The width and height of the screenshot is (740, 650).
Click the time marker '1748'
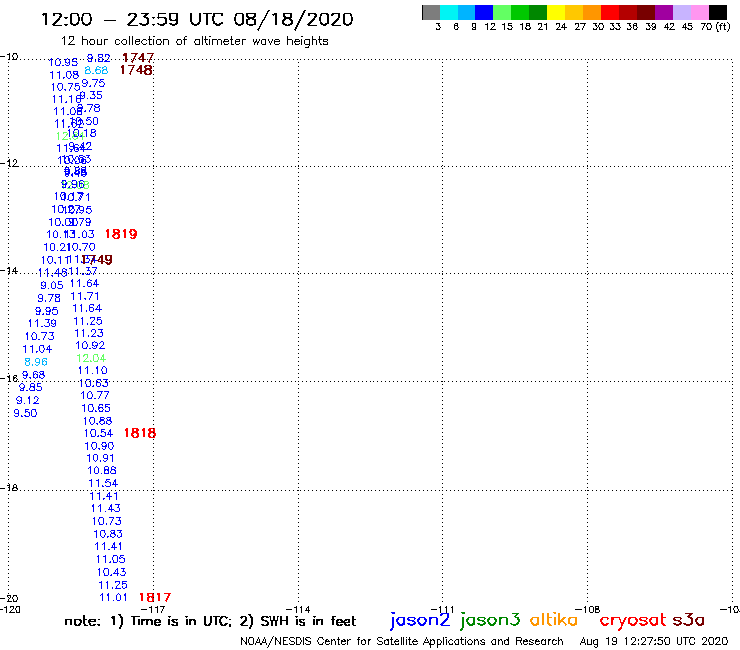136,70
